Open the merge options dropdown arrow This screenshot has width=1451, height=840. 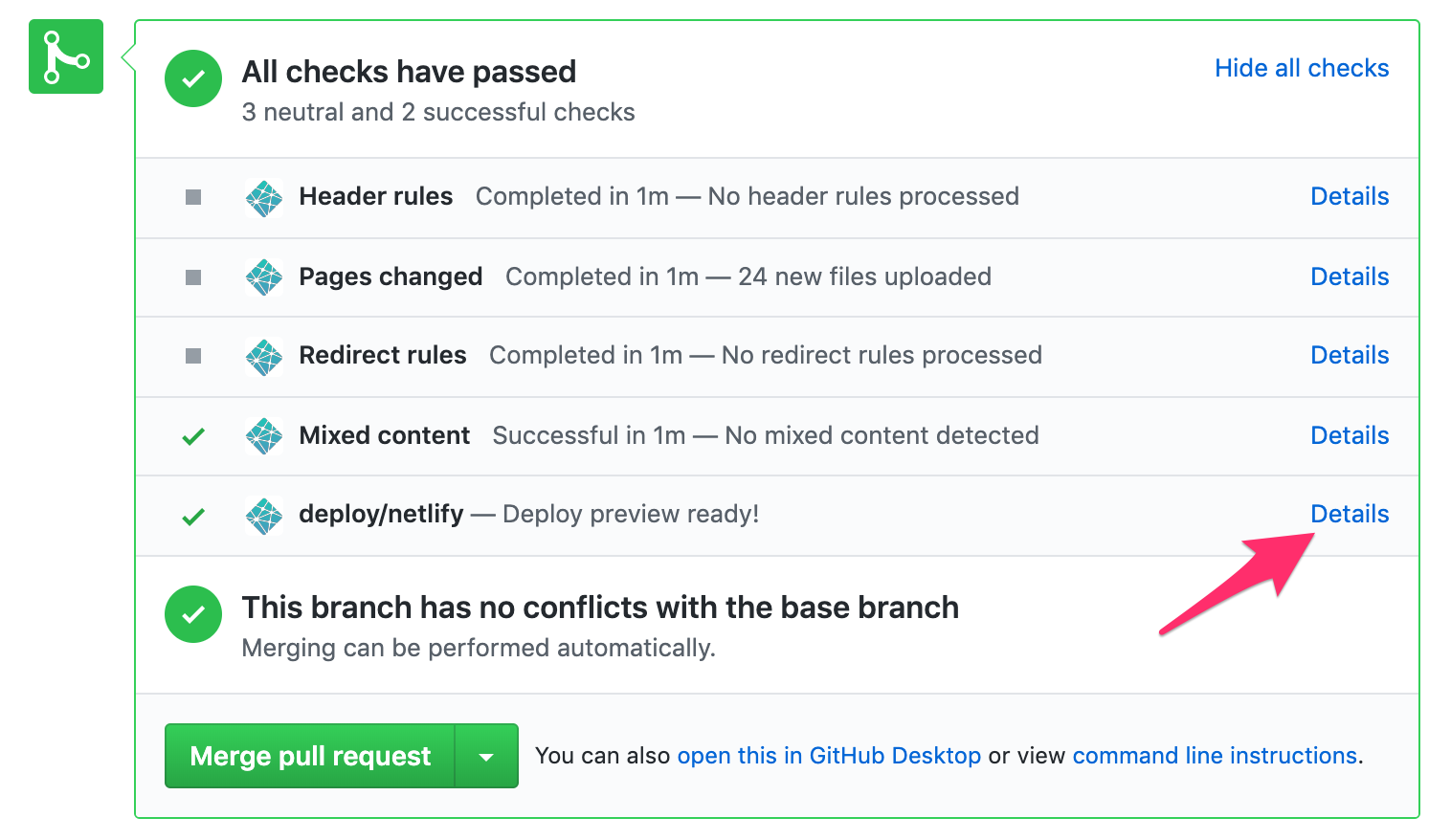(486, 757)
